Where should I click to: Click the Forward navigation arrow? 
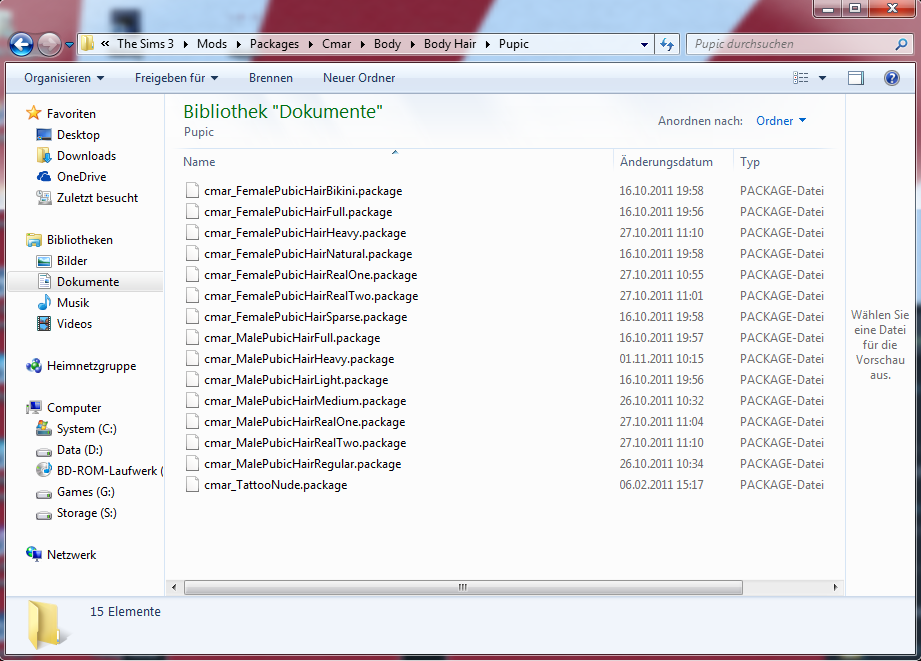click(x=49, y=44)
